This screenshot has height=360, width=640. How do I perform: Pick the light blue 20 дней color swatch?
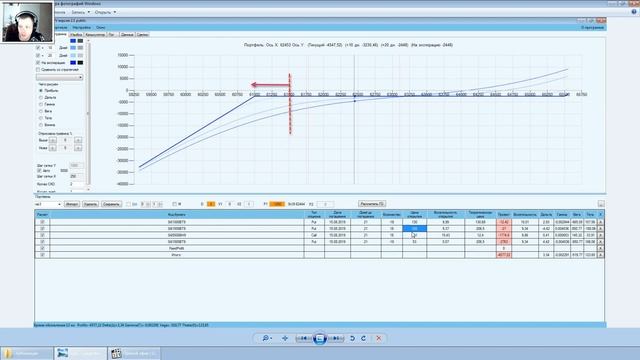pos(73,55)
